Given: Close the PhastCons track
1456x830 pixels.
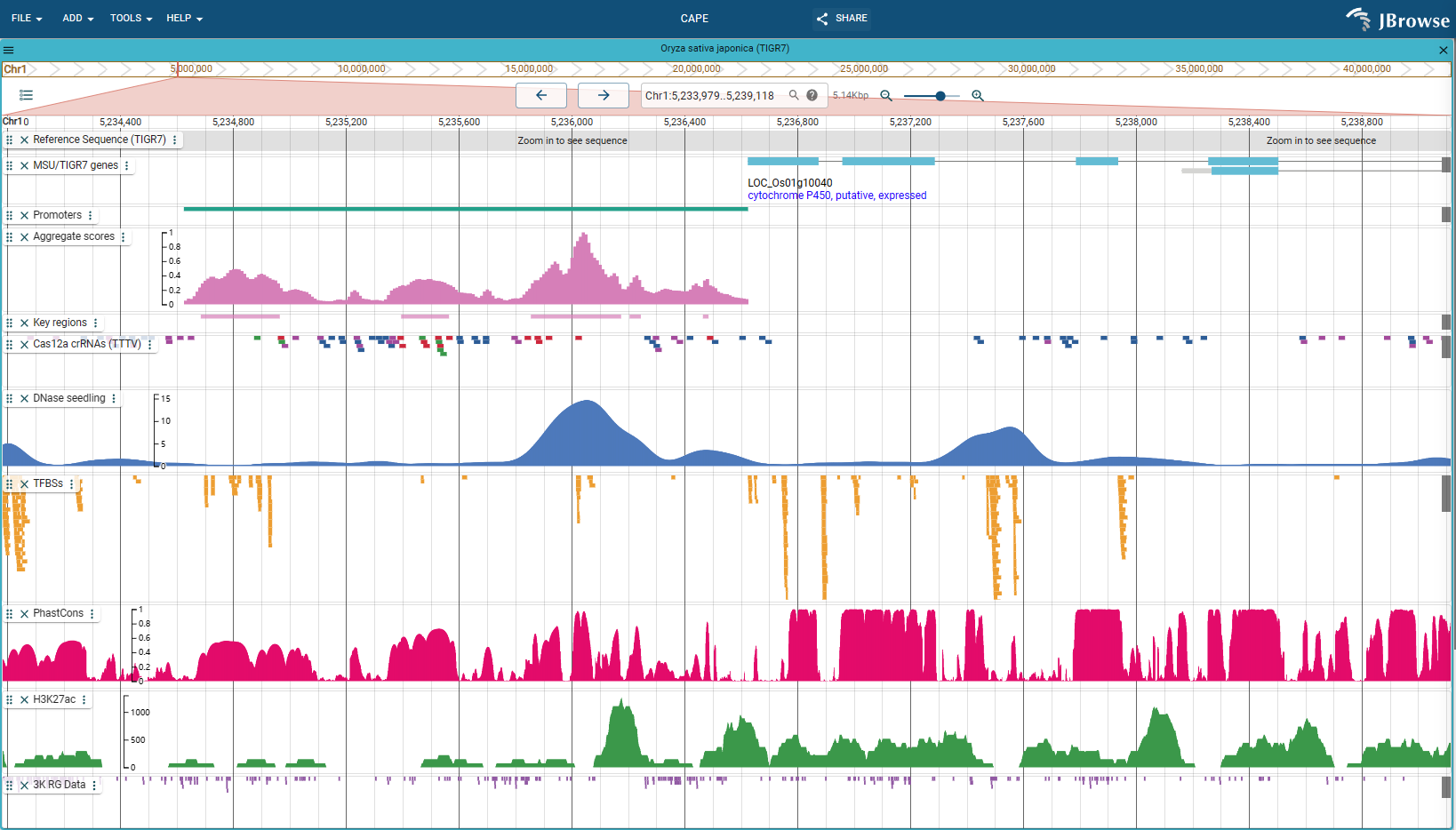Looking at the screenshot, I should pos(24,614).
